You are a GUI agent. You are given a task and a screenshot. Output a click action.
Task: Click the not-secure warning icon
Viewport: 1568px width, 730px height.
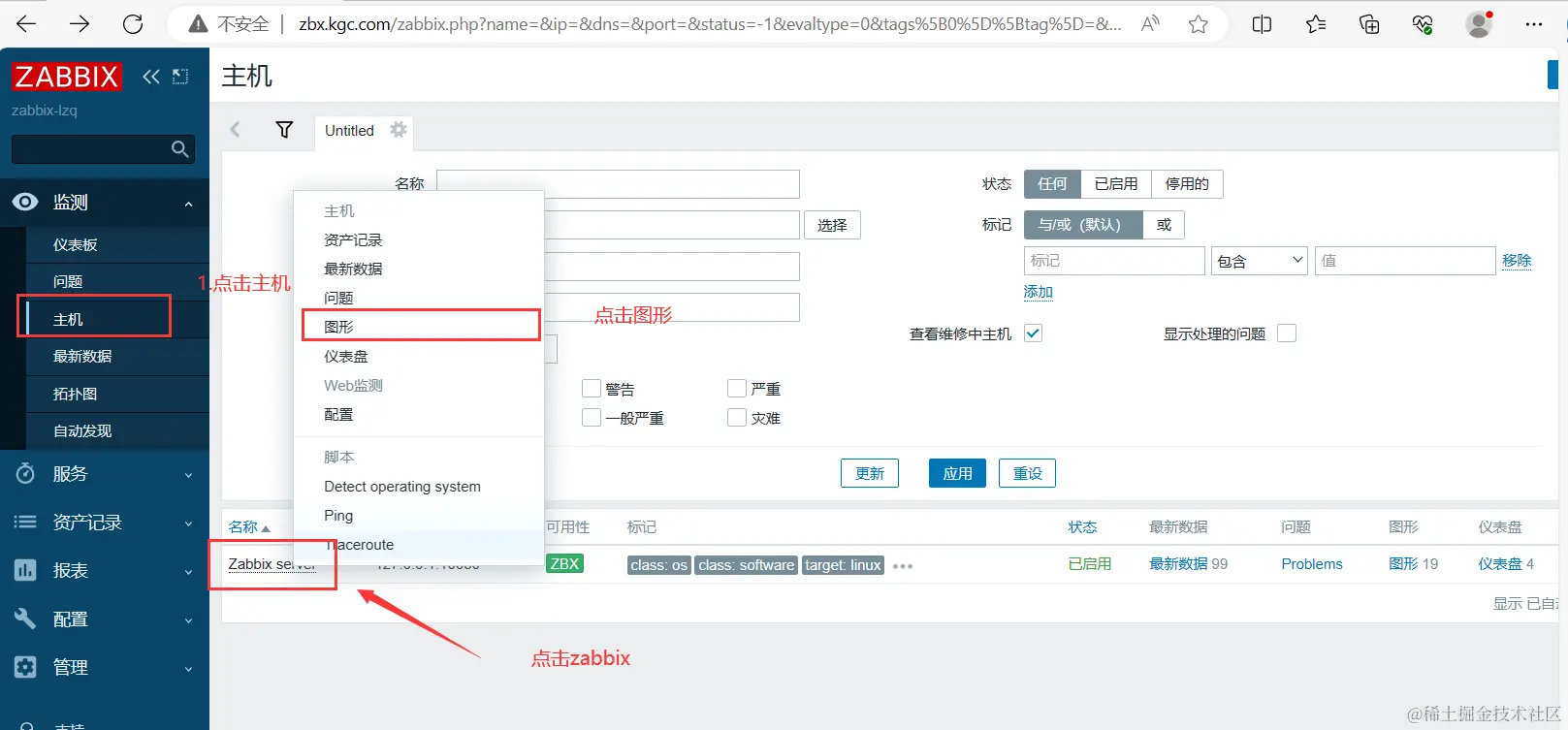pyautogui.click(x=198, y=24)
